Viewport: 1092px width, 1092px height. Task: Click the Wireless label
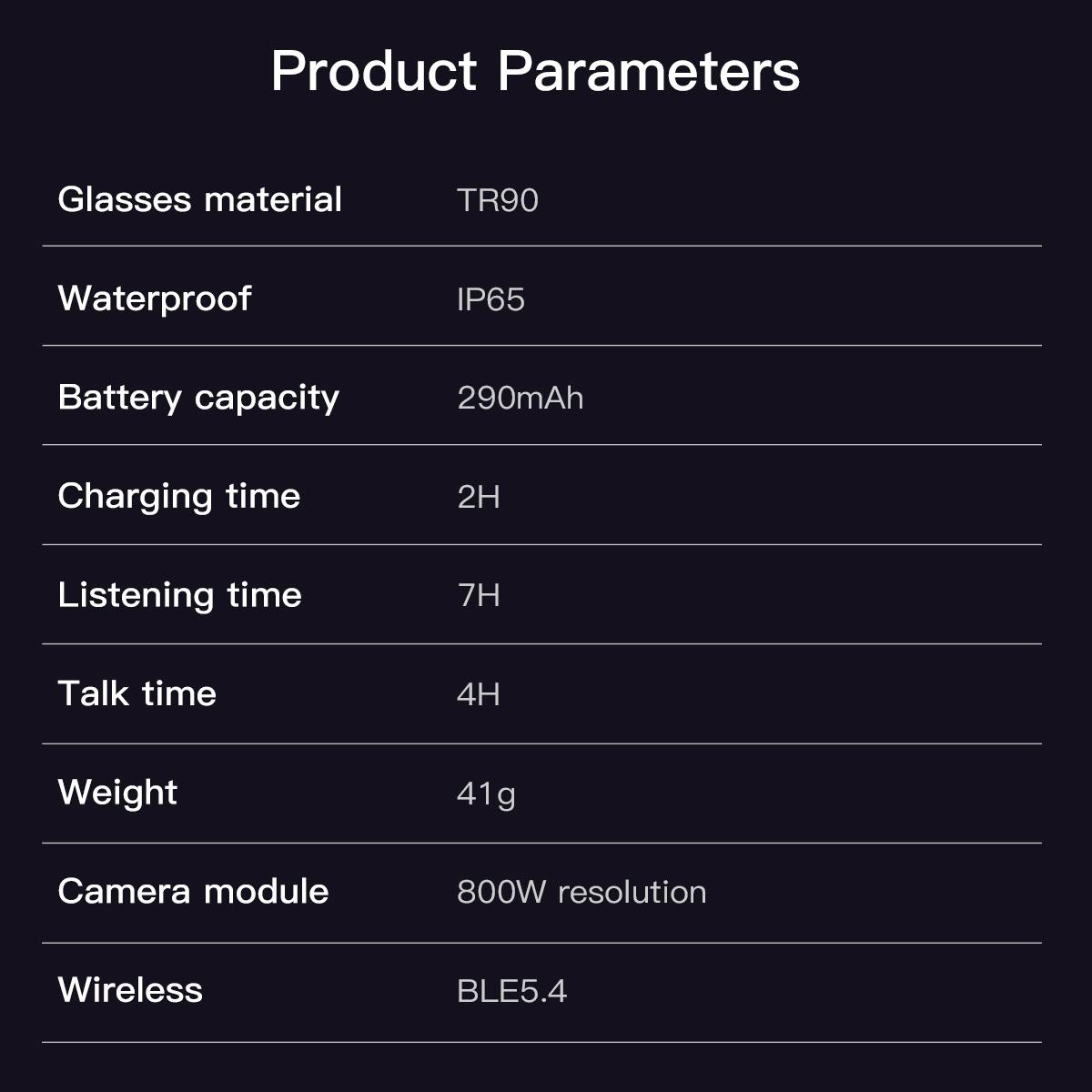click(130, 990)
